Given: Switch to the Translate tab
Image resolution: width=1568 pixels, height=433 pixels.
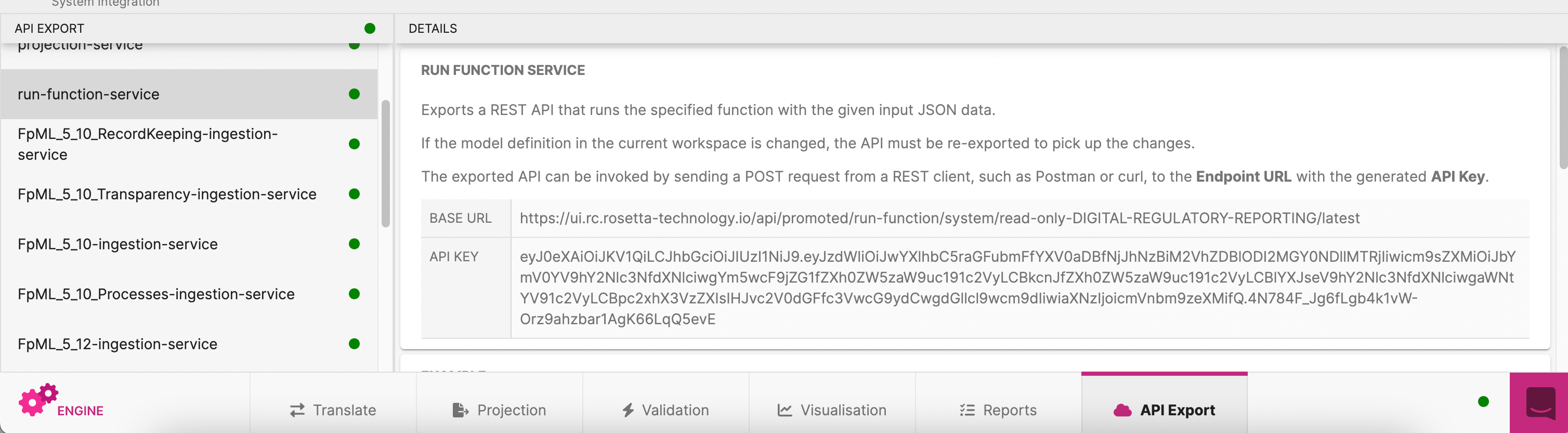Looking at the screenshot, I should [x=332, y=410].
